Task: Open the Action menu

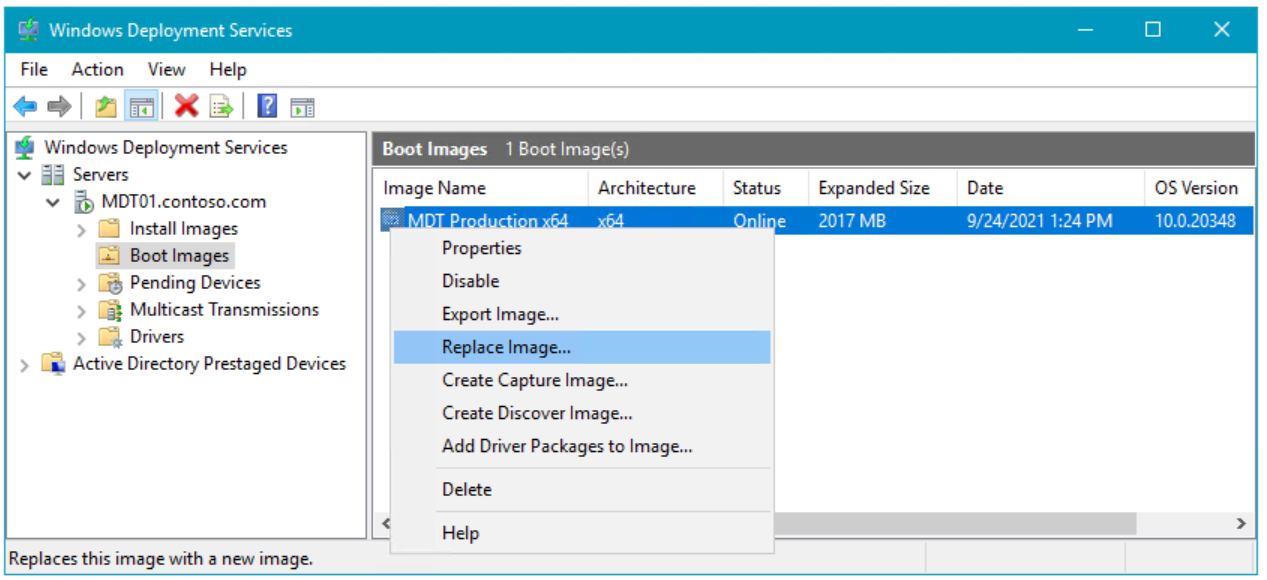Action: [x=97, y=69]
